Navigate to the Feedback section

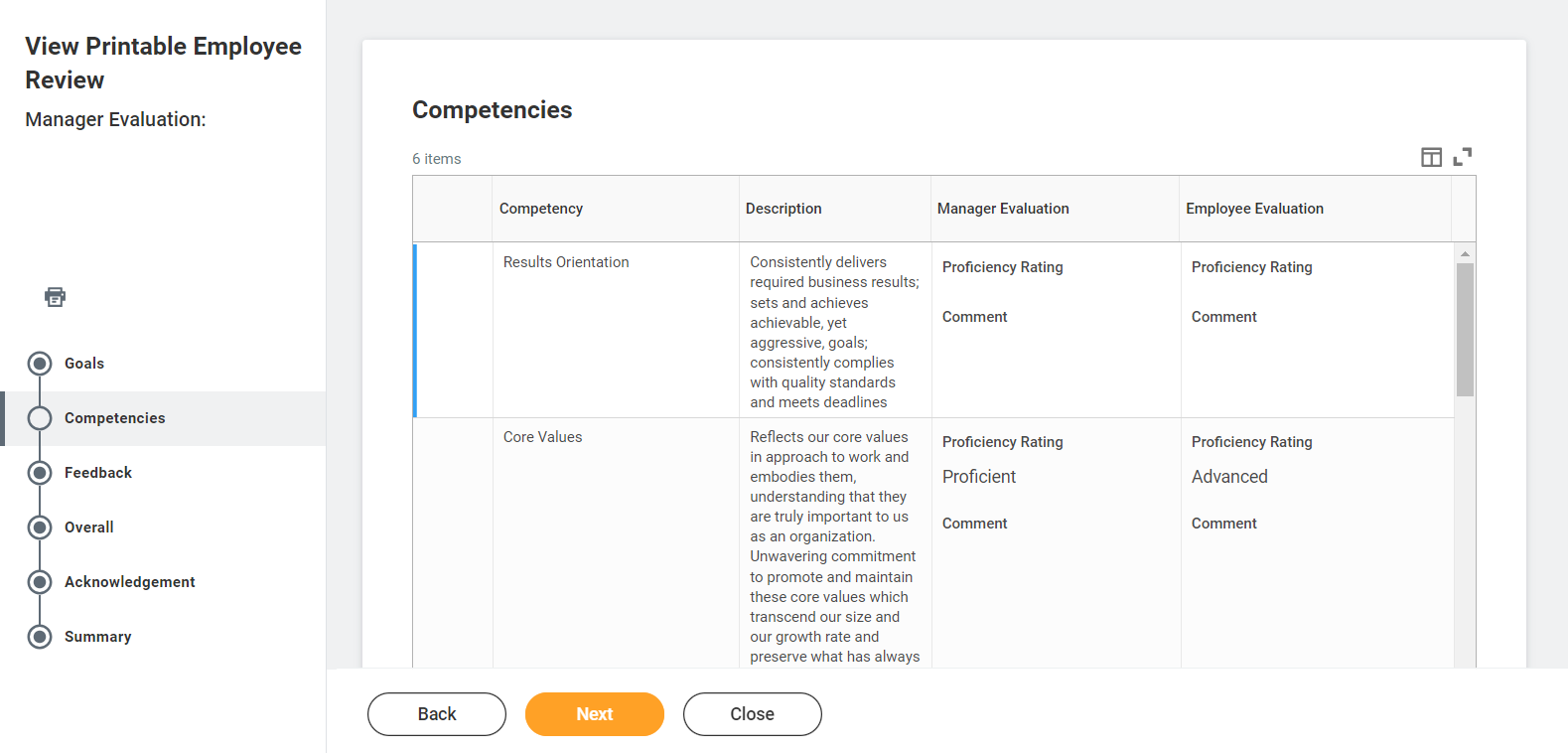point(98,472)
